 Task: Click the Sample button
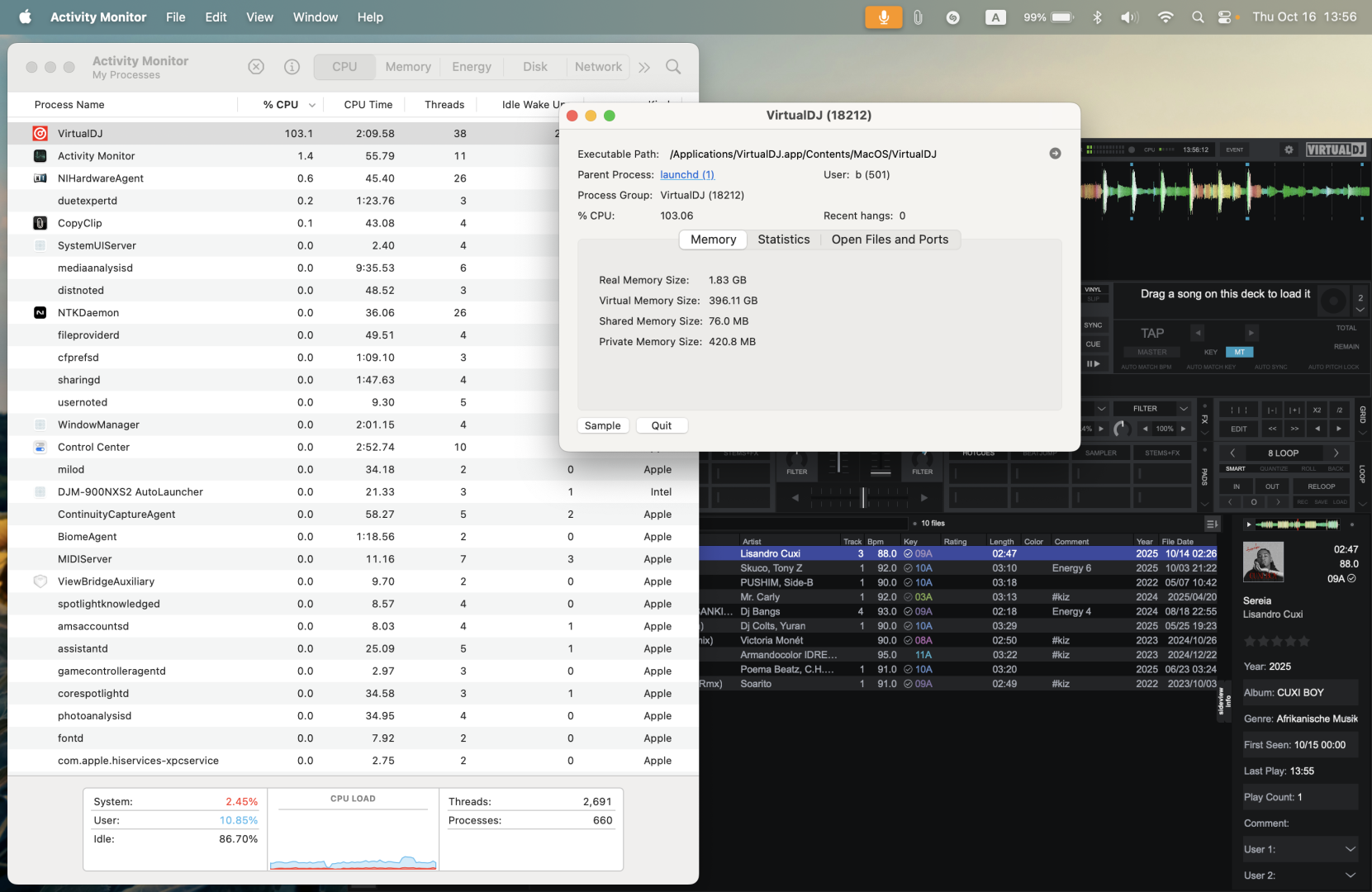click(602, 425)
